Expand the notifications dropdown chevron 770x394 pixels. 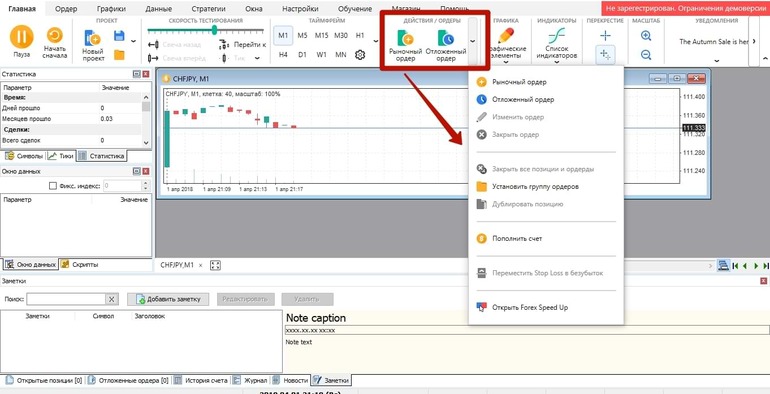click(x=716, y=61)
